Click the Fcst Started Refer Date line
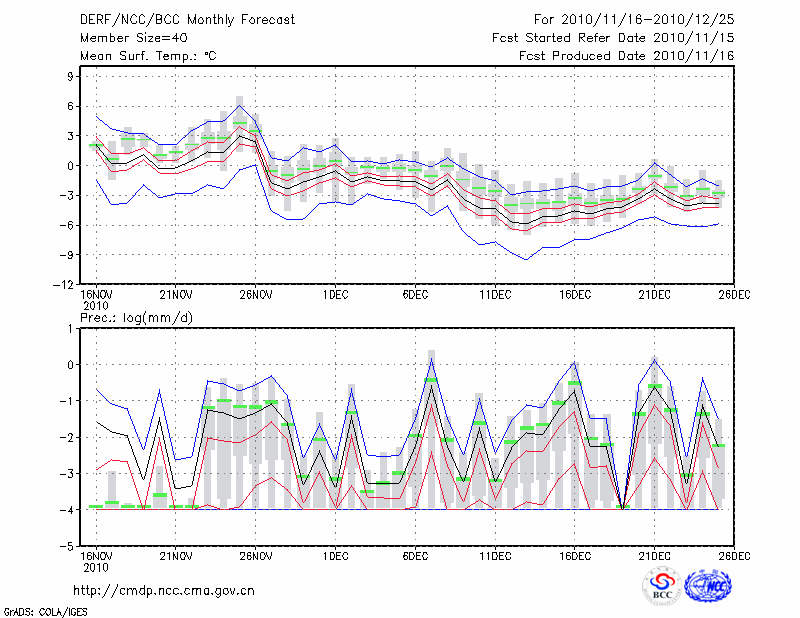800x618 pixels. pos(613,37)
